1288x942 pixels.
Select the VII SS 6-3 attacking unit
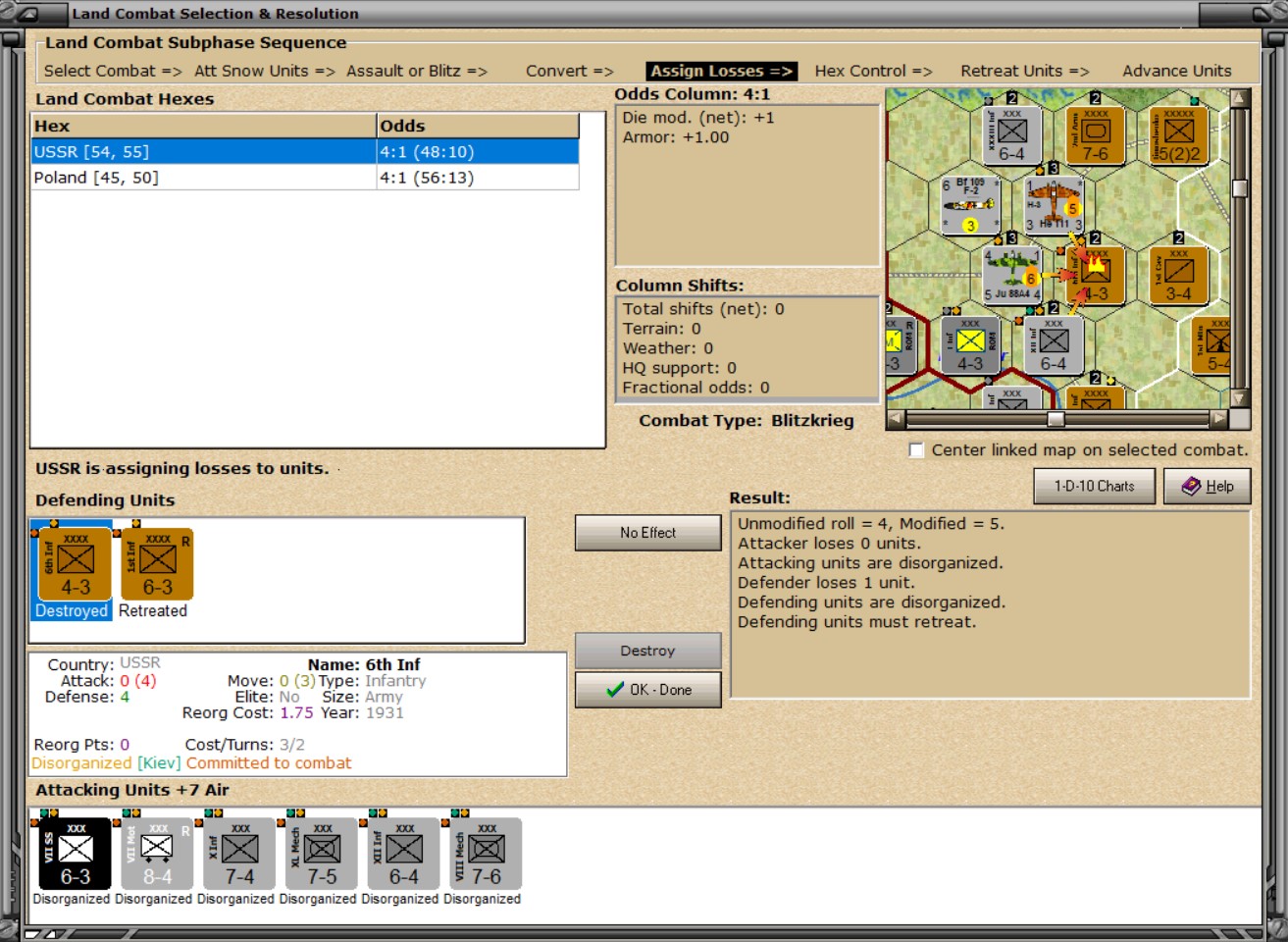pos(75,854)
